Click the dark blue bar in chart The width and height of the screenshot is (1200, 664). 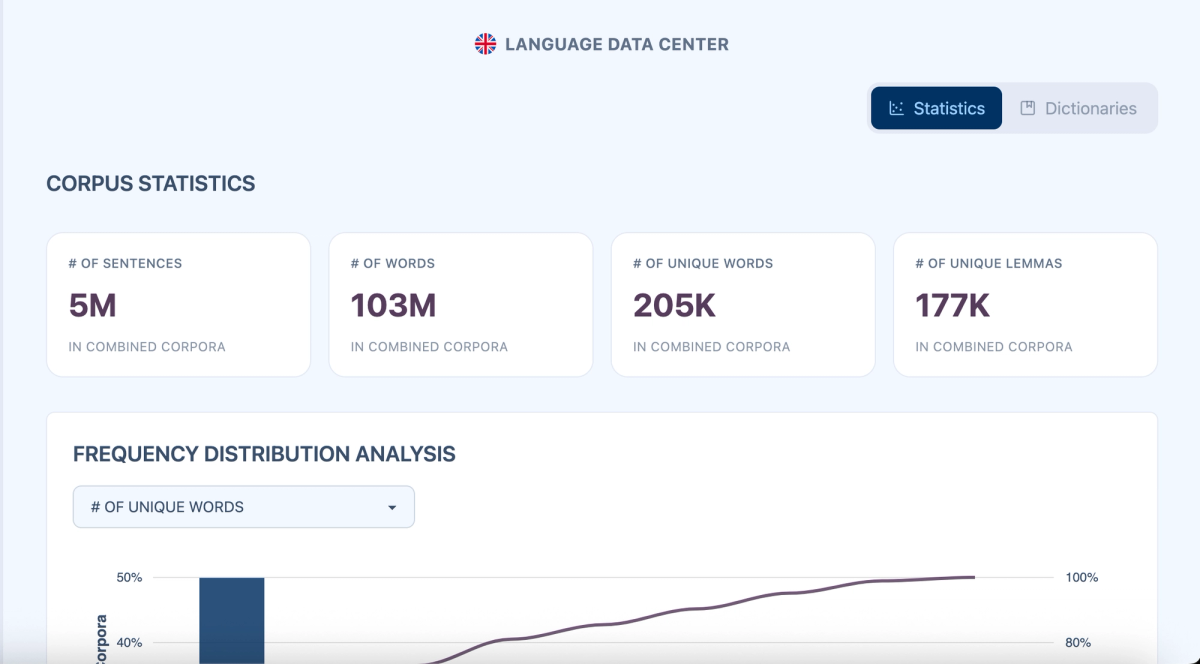[232, 620]
